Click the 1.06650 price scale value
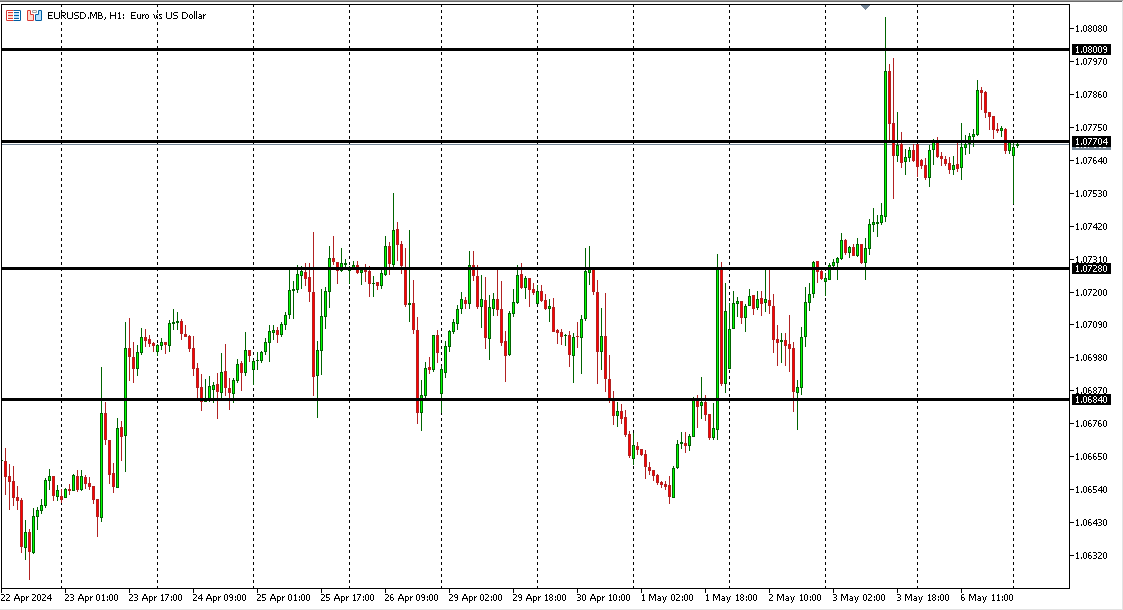 point(1091,456)
